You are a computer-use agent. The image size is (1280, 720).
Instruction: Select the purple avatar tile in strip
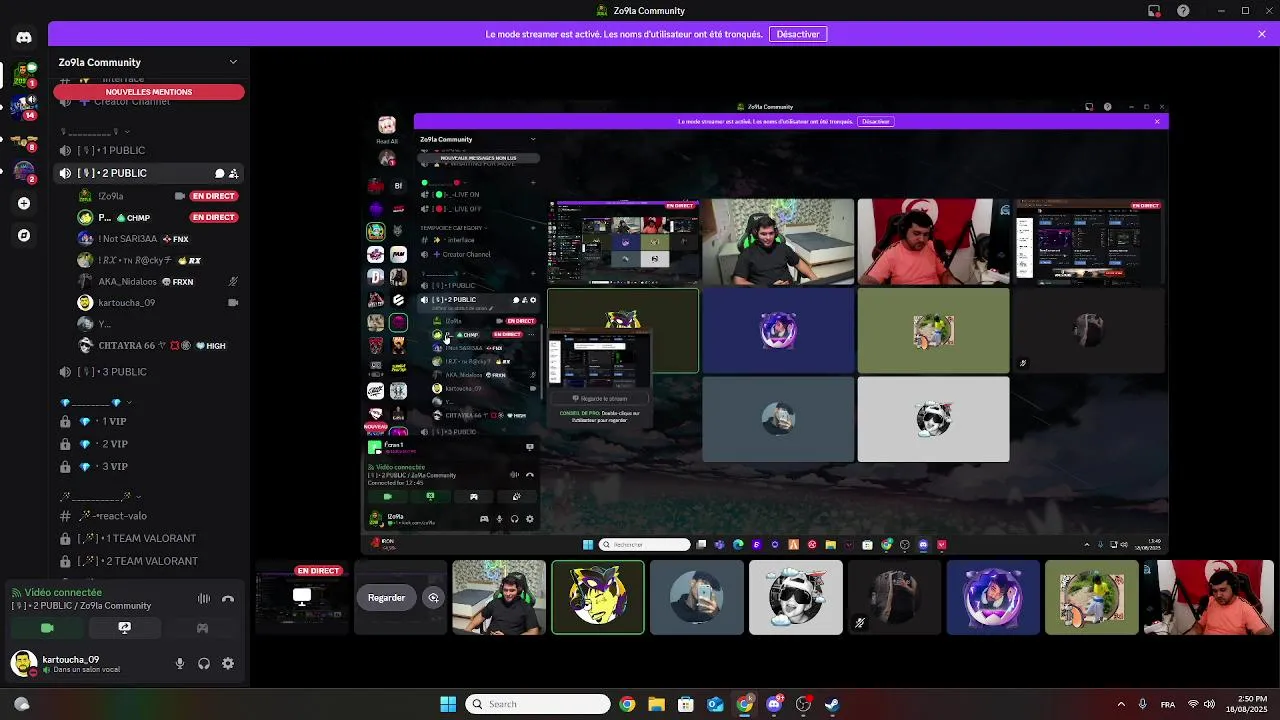(993, 598)
